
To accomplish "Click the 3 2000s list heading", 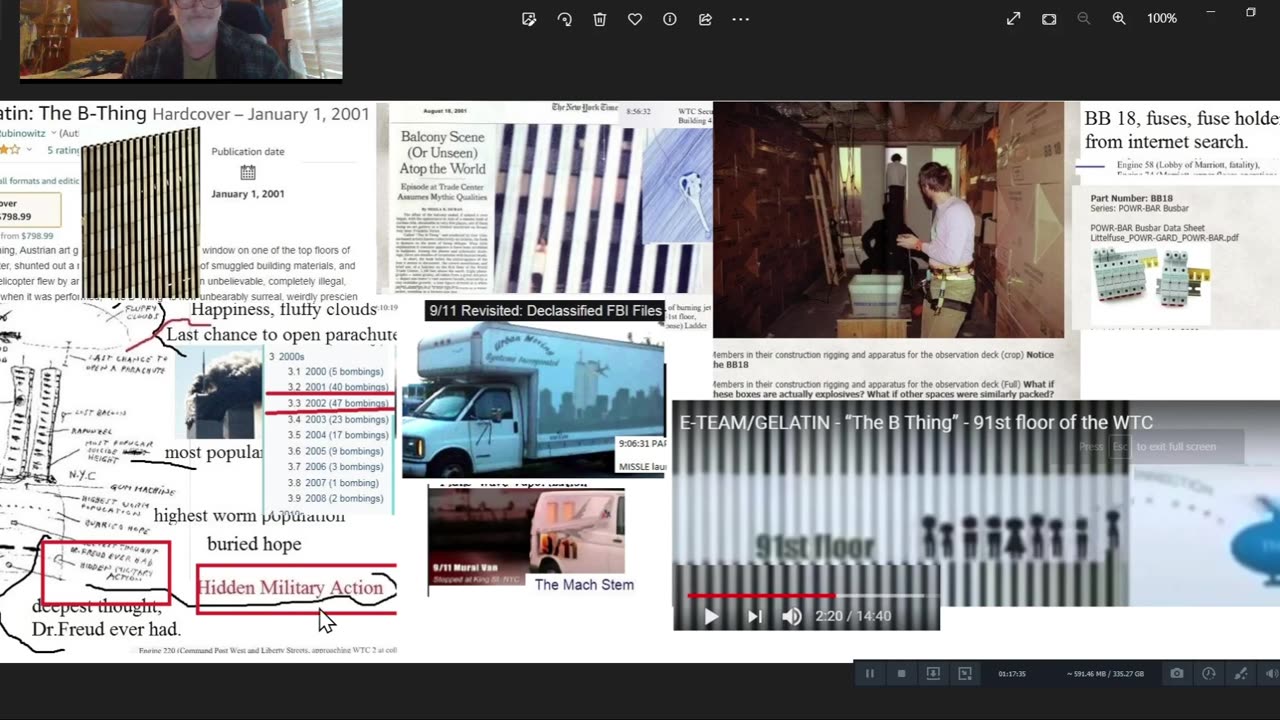I will pos(287,357).
